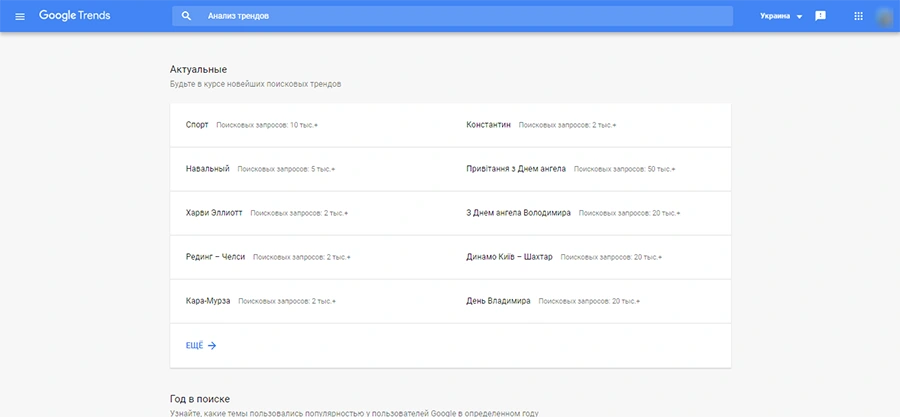Open З Днём ангела Володимира trend
900x417 pixels.
point(518,213)
